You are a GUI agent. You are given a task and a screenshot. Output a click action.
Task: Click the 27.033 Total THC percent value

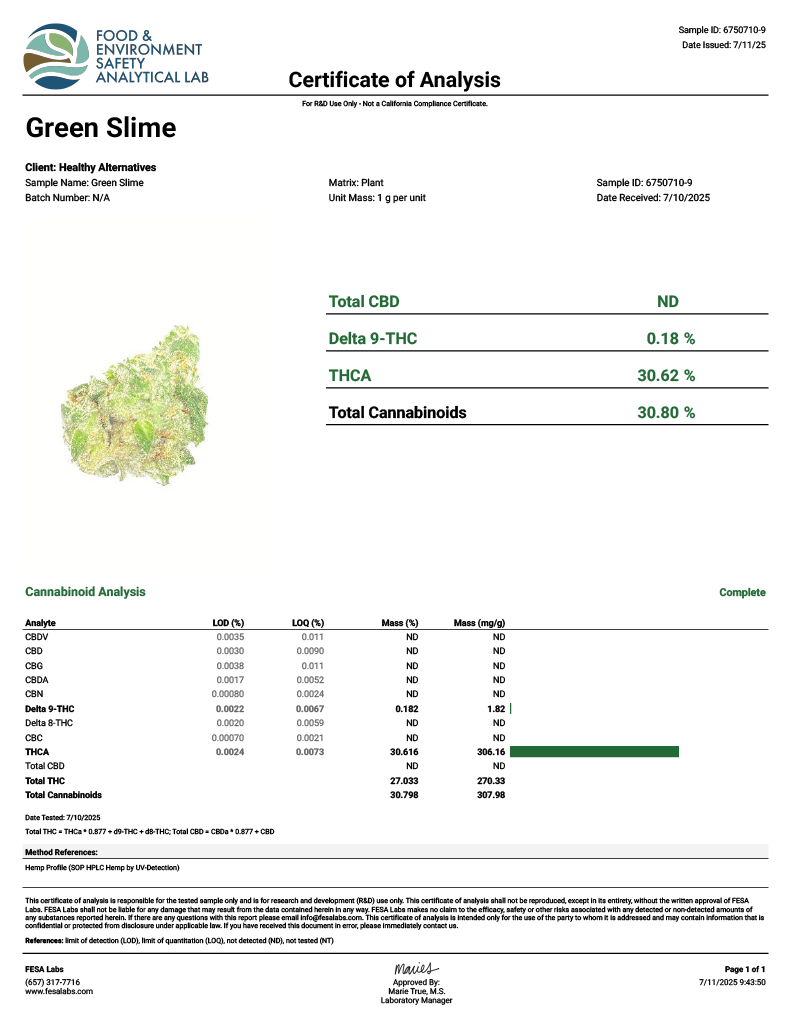pos(404,780)
